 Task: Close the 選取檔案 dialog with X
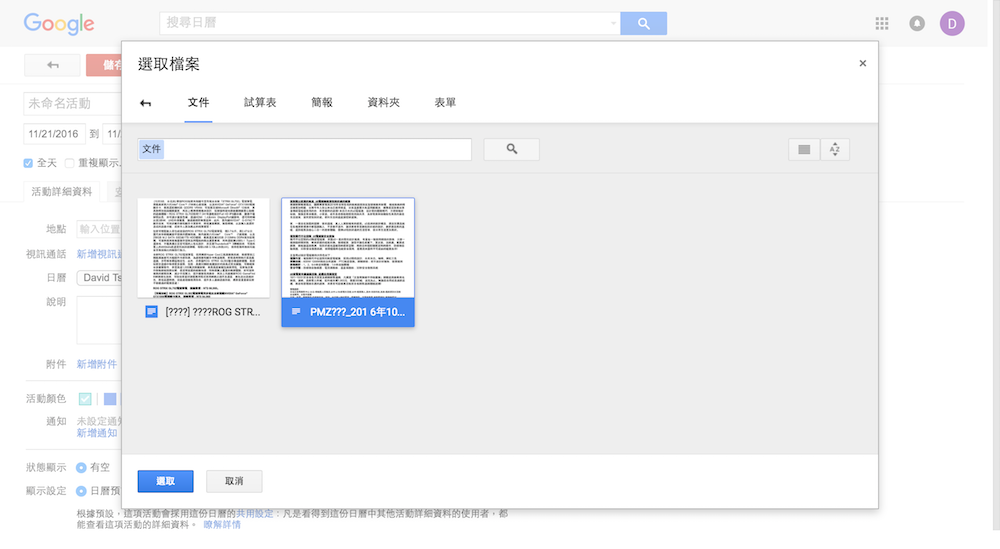[862, 64]
